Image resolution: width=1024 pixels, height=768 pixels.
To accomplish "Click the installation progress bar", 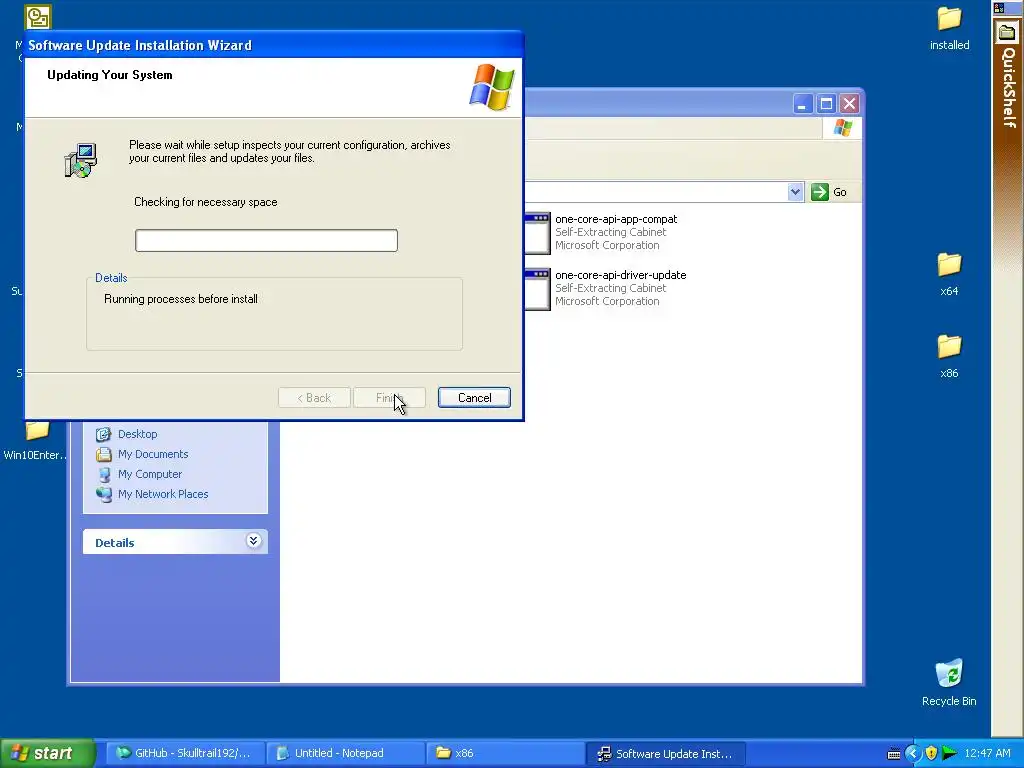I will 266,240.
